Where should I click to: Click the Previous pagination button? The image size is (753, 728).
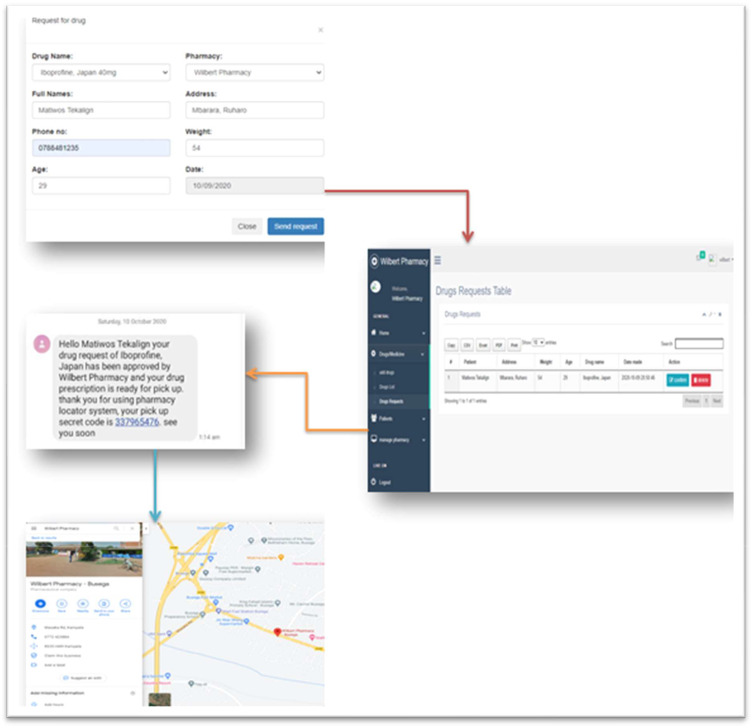(x=692, y=401)
